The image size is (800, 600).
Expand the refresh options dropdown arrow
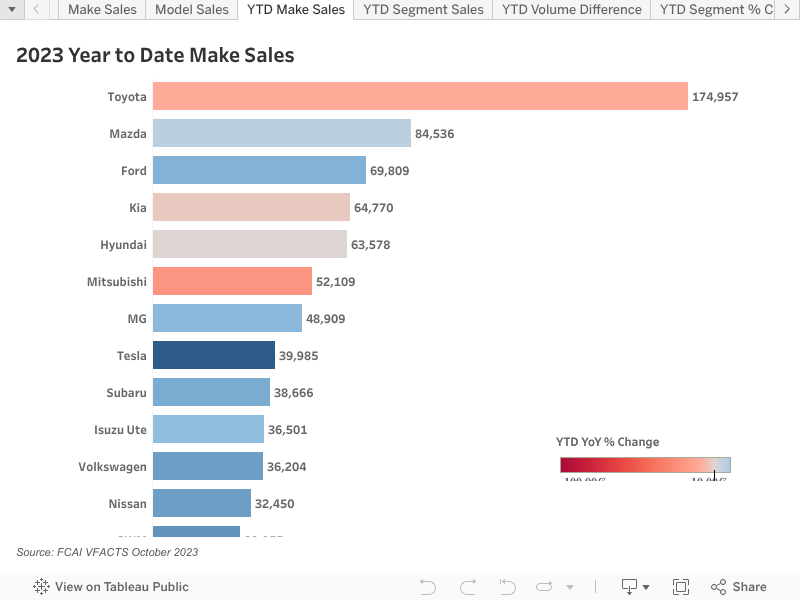pyautogui.click(x=570, y=587)
